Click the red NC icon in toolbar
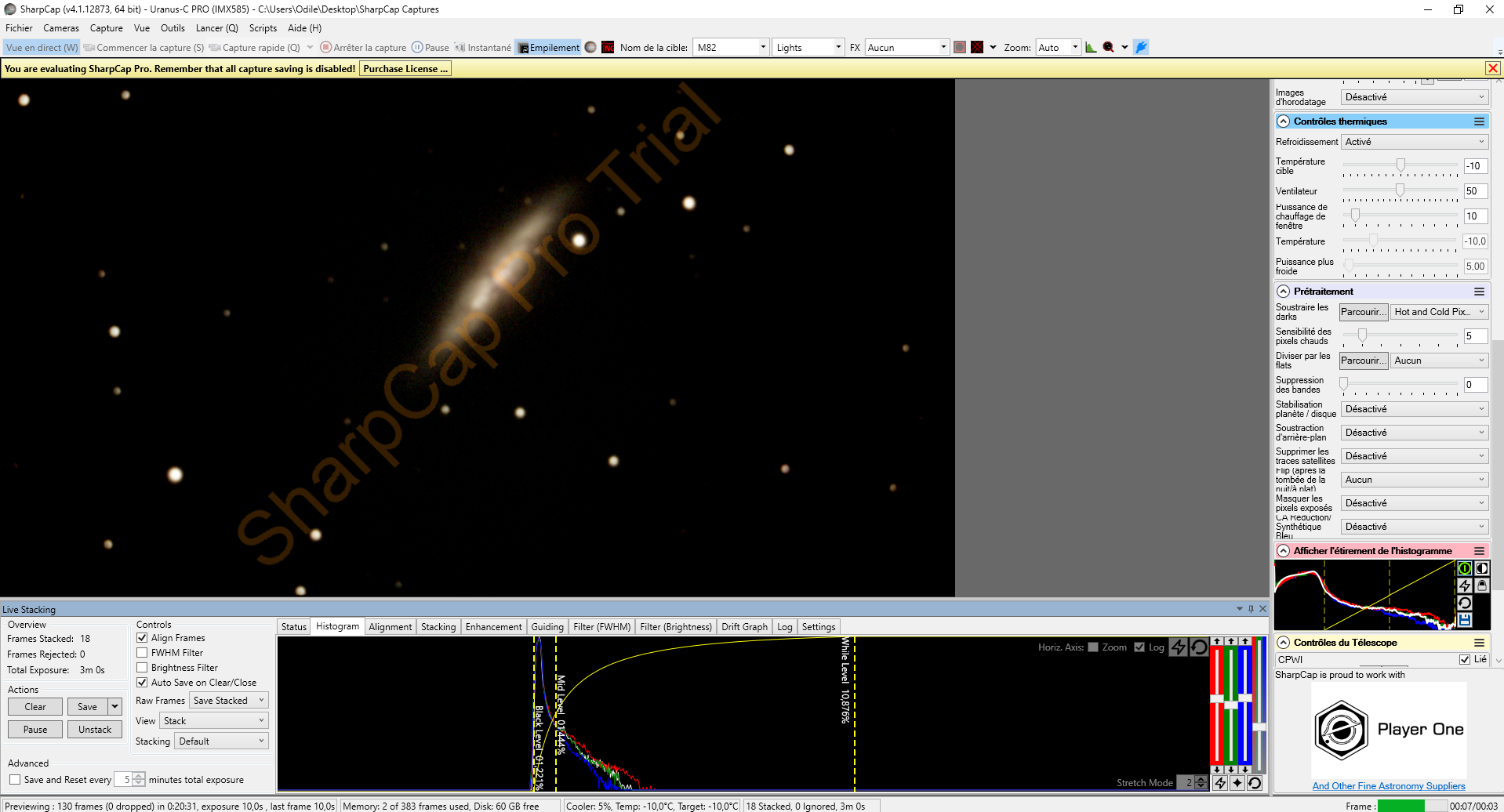The width and height of the screenshot is (1504, 812). coord(608,47)
